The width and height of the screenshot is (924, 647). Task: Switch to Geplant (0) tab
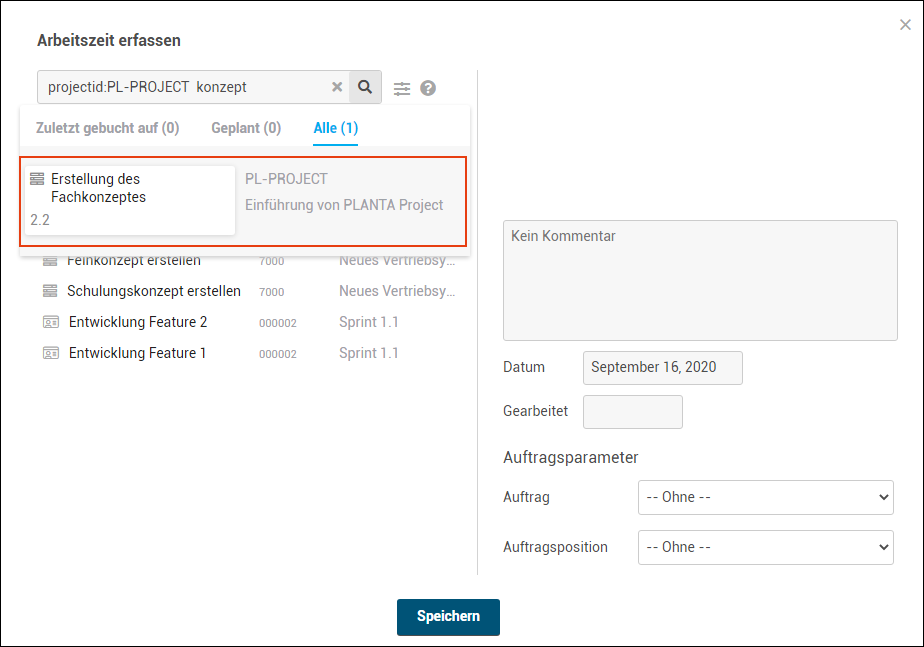[x=246, y=128]
